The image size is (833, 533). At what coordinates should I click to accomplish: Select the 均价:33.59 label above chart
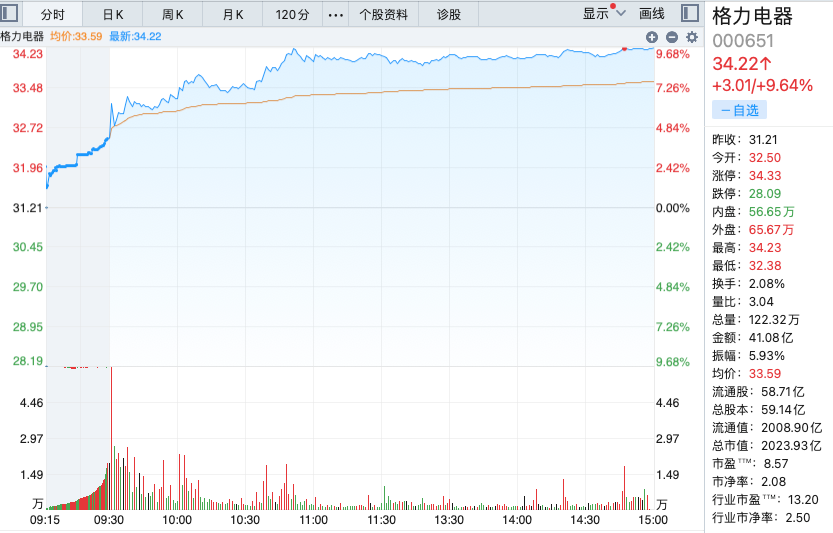tap(76, 37)
